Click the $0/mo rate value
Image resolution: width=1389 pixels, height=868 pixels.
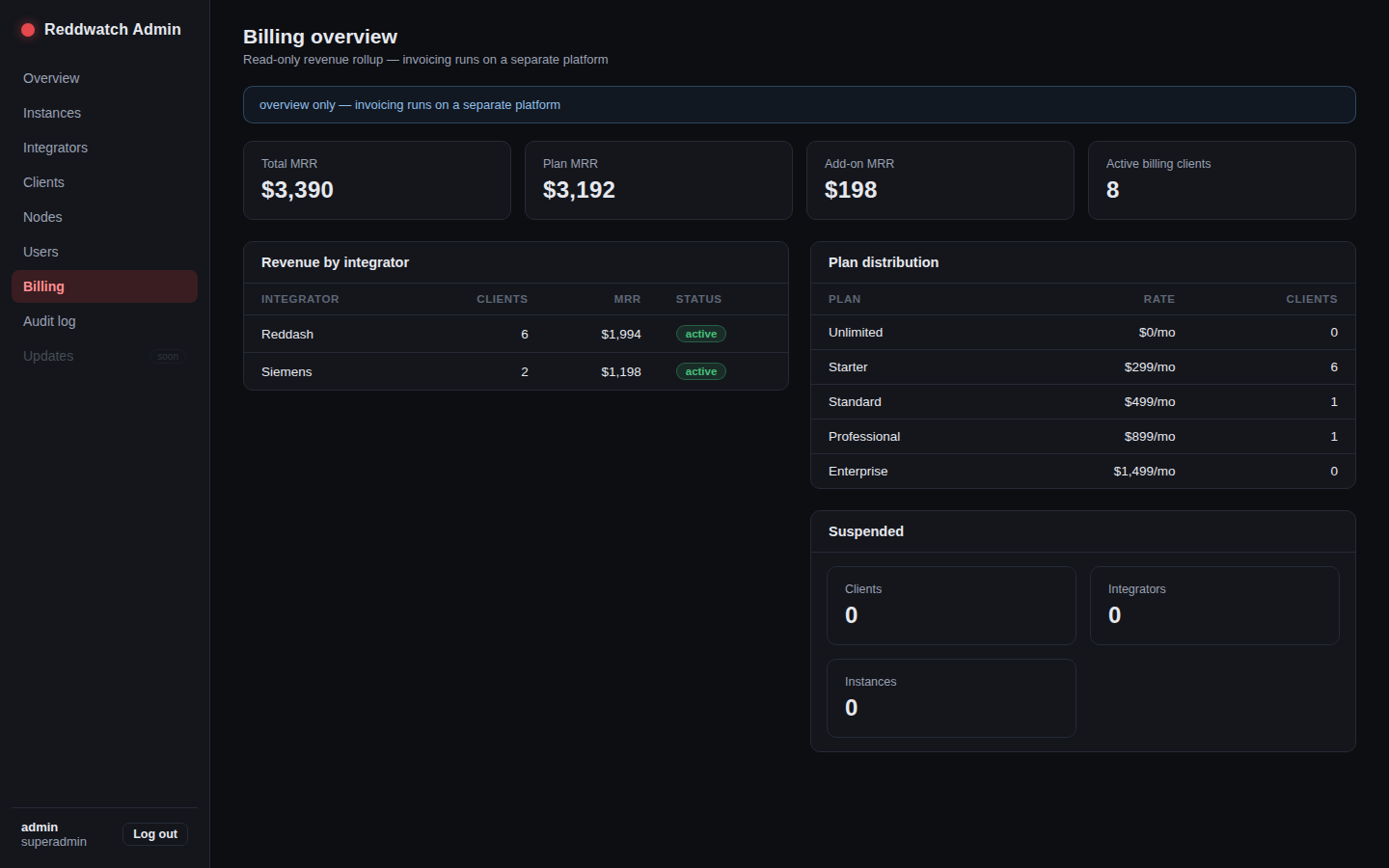coord(1157,333)
